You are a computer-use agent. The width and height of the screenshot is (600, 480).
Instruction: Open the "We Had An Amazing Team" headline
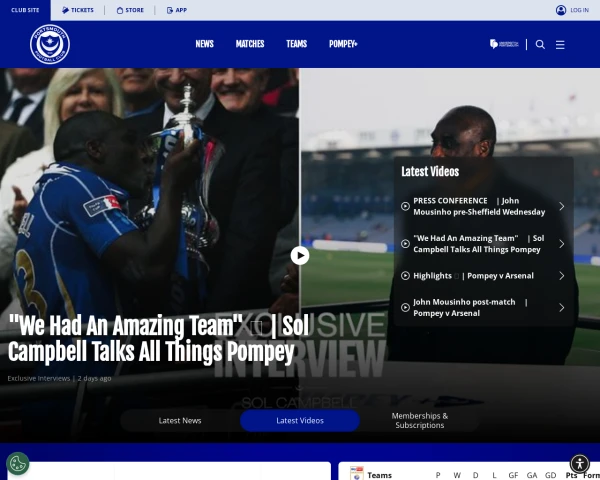pyautogui.click(x=158, y=339)
